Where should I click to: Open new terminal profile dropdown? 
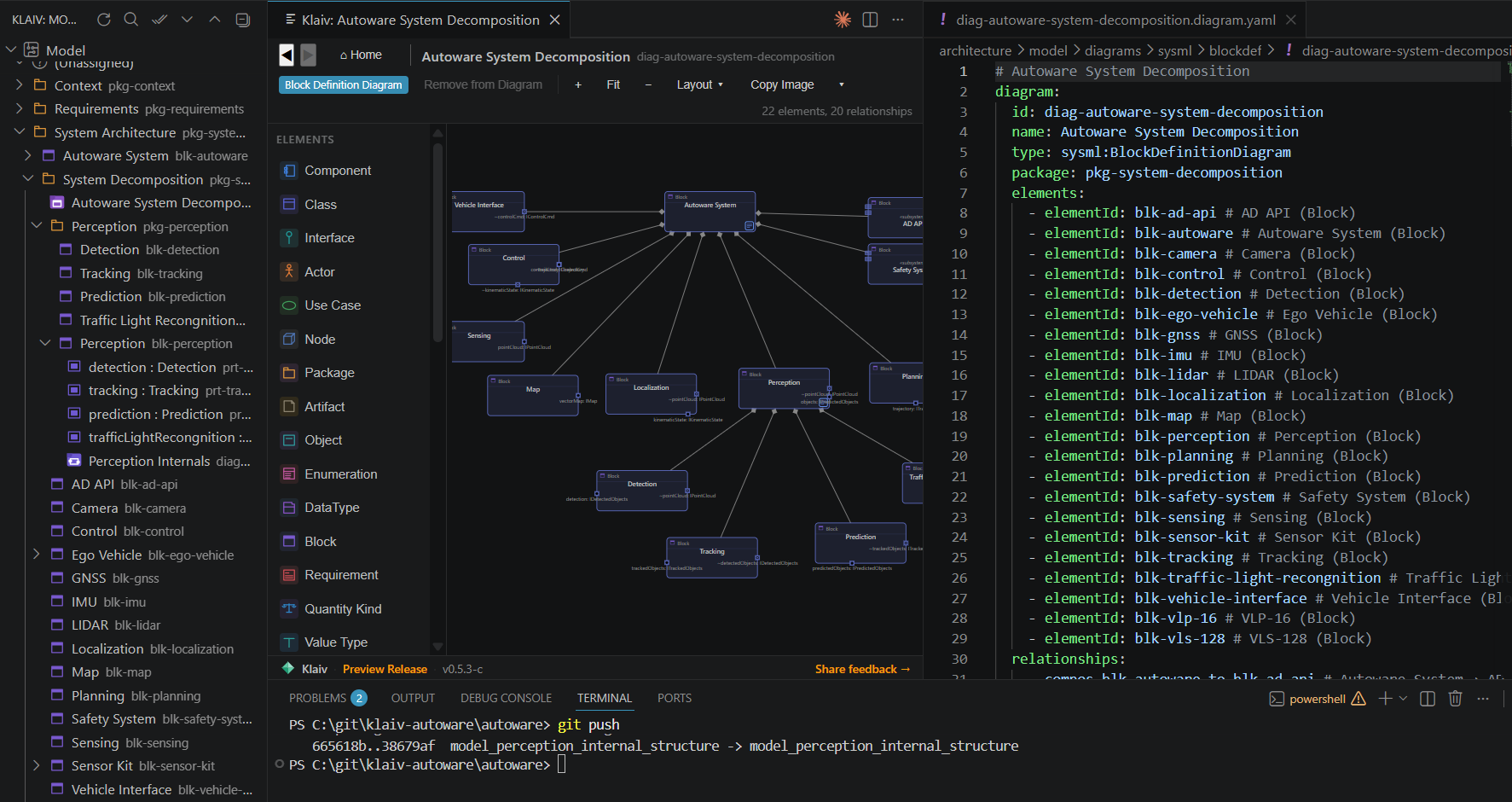click(x=1404, y=699)
